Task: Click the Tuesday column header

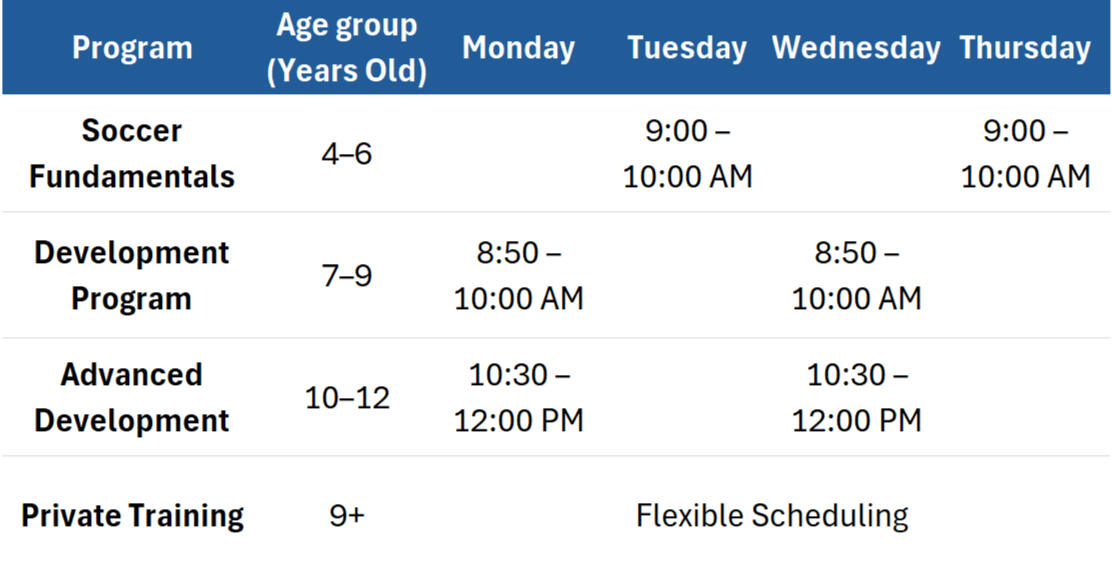Action: tap(687, 48)
